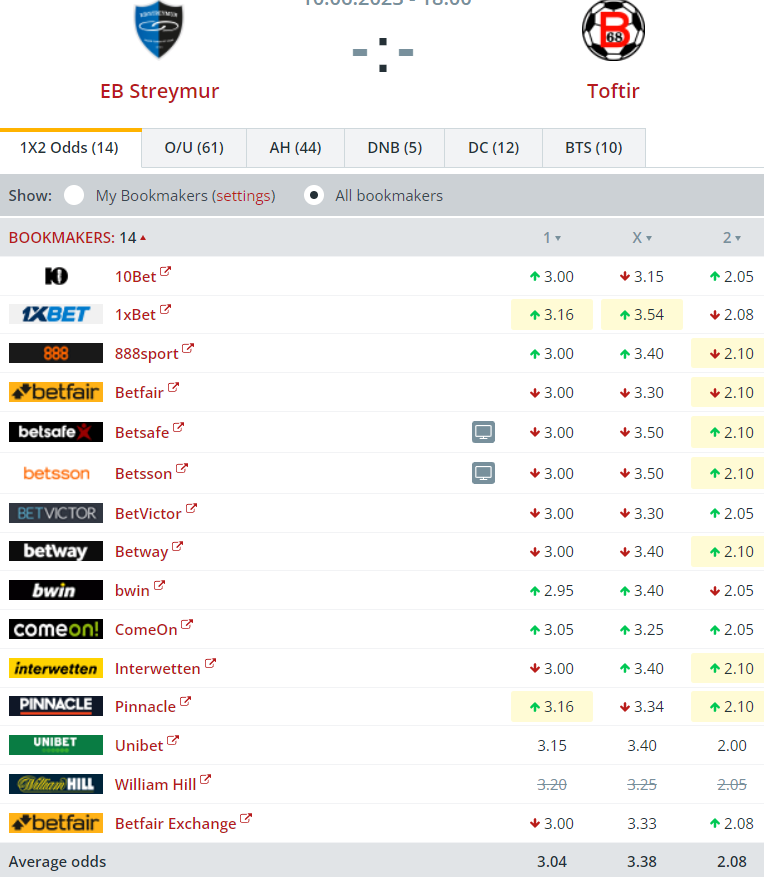
Task: Switch to the DNB (5) tab
Action: [394, 148]
